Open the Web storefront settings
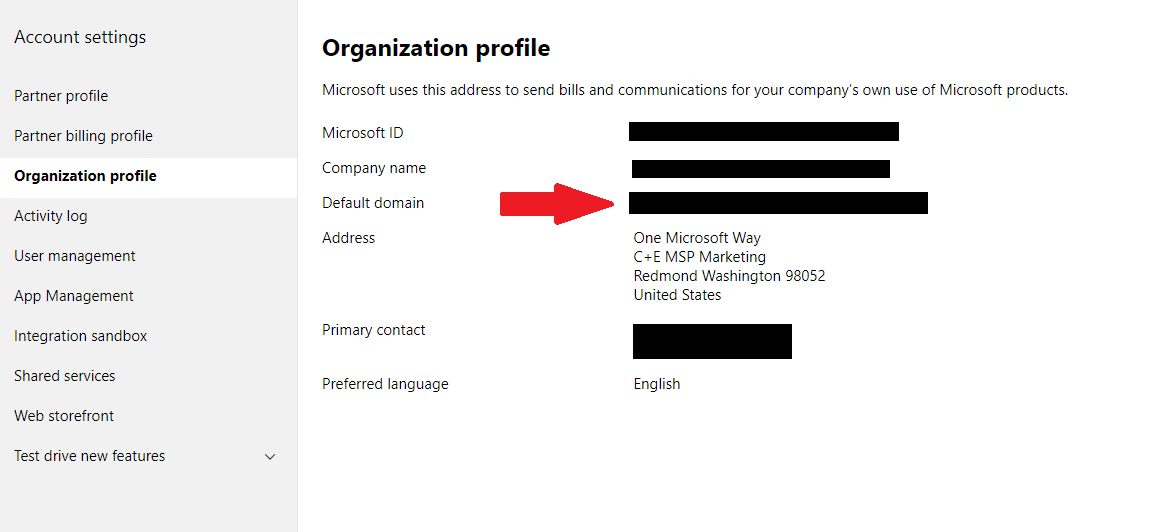 [64, 415]
